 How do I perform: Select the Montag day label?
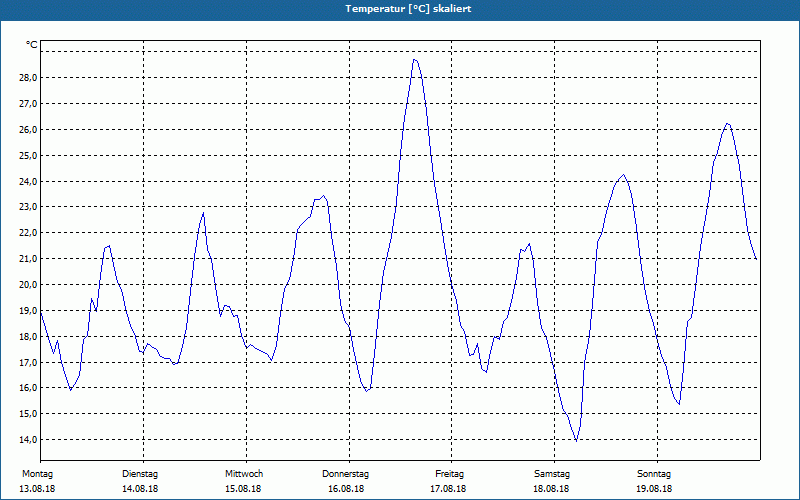tap(37, 474)
